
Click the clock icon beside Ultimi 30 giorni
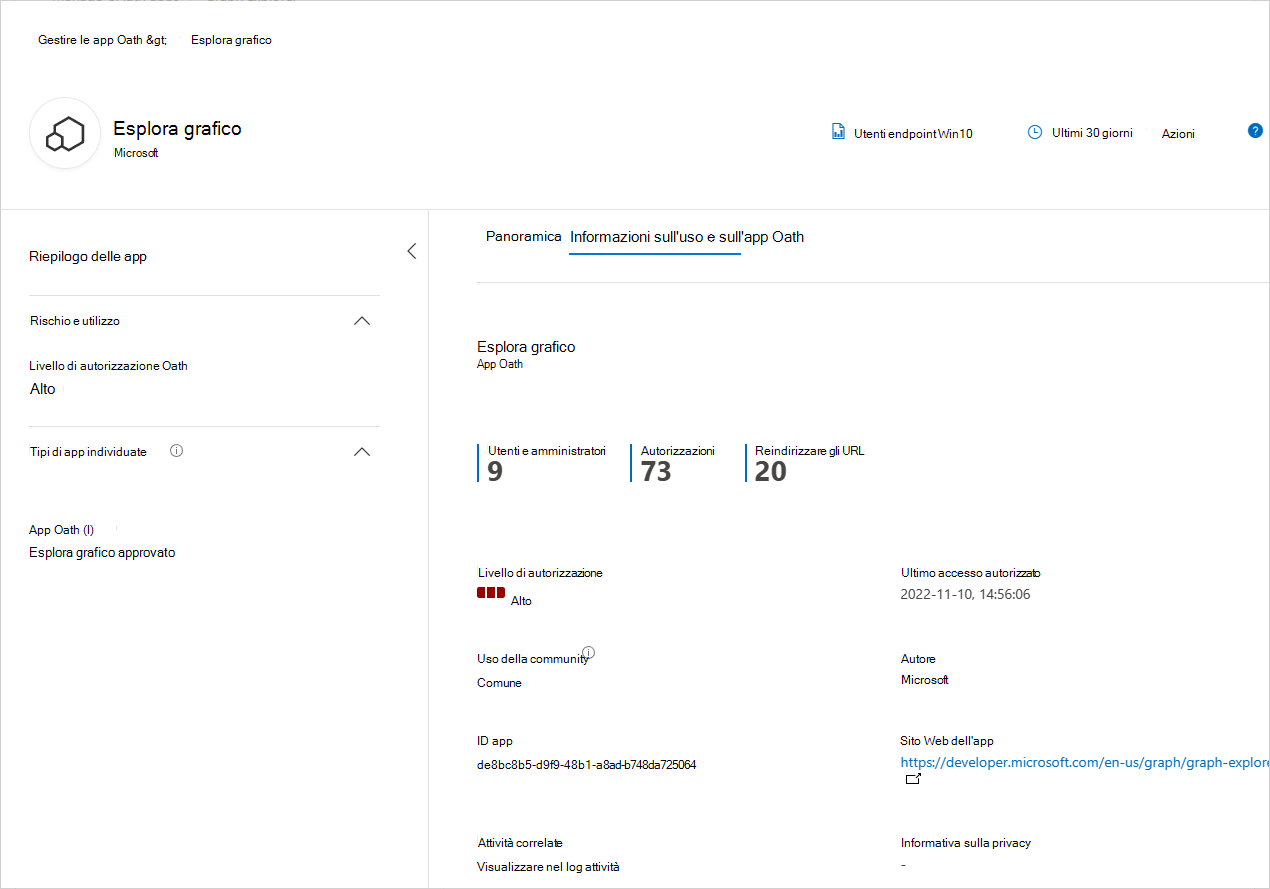[x=1035, y=132]
